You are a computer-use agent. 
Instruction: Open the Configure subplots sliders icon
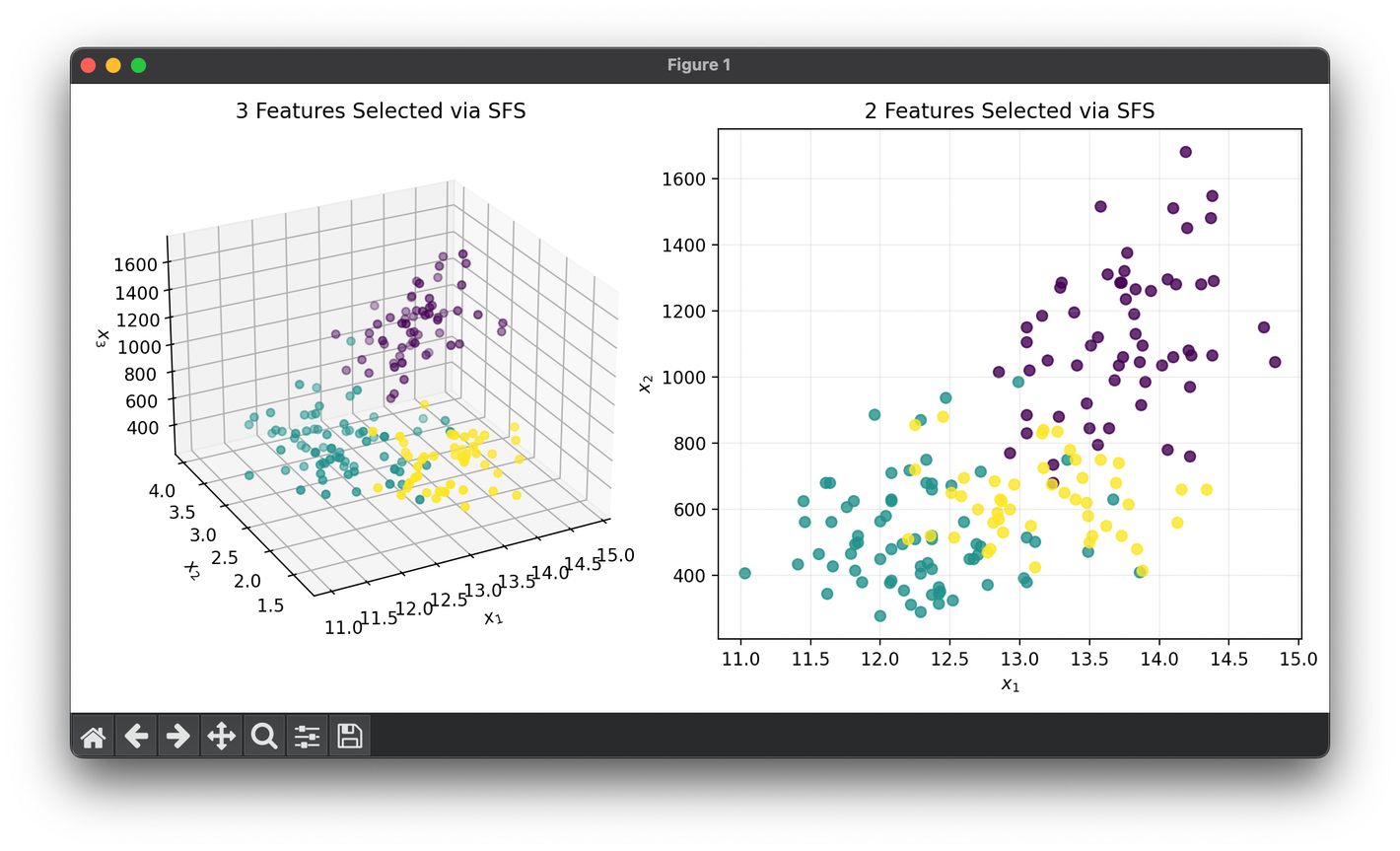[307, 736]
